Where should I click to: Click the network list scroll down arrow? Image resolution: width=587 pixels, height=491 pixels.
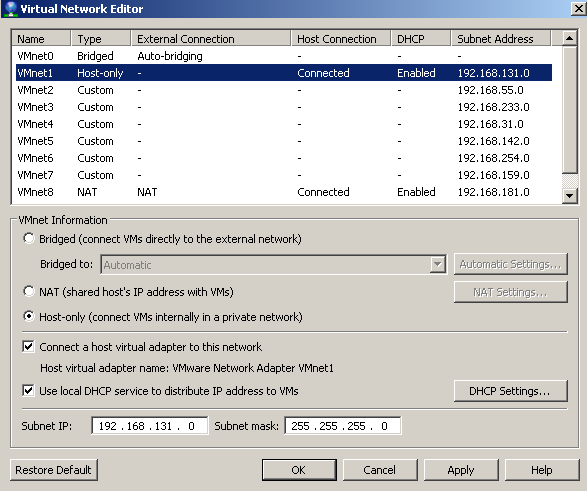(569, 195)
